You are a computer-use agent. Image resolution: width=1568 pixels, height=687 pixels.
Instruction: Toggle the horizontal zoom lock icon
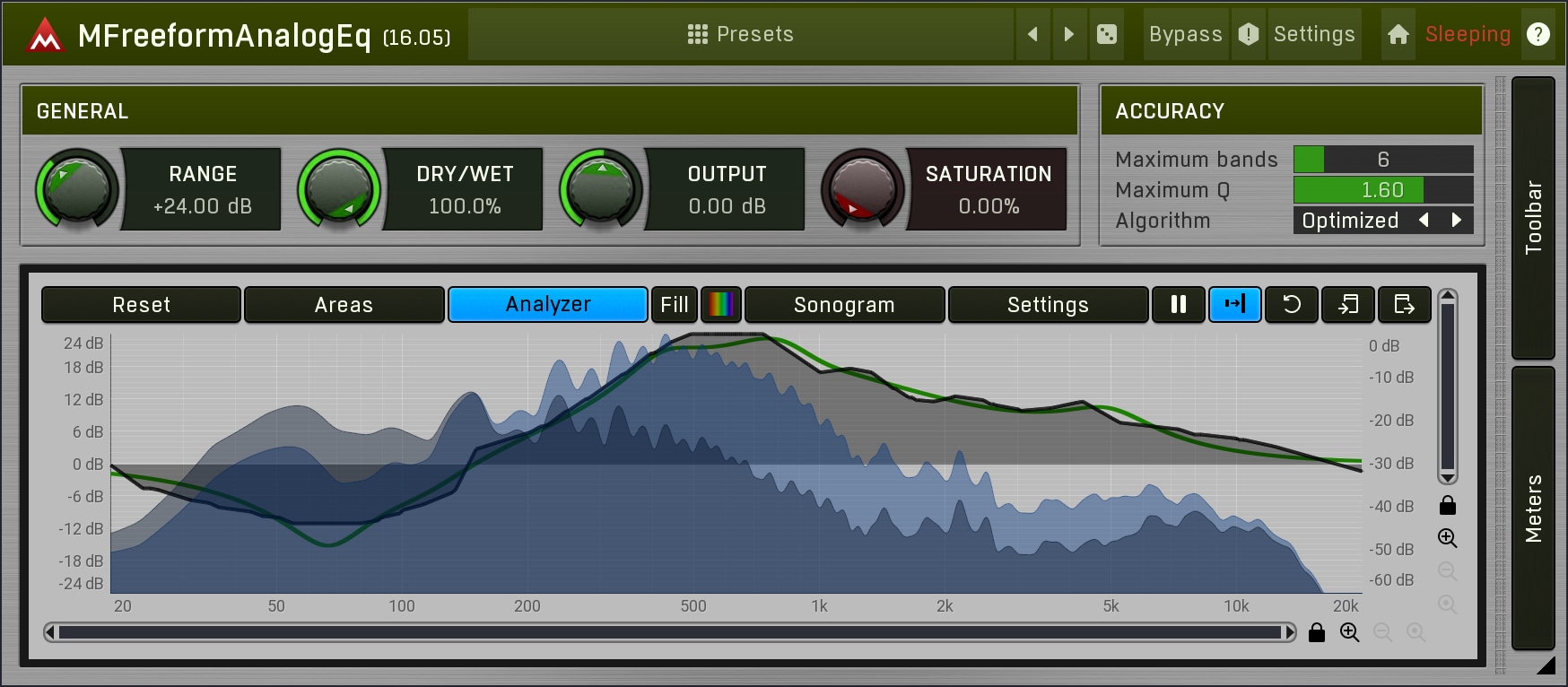pos(1317,632)
